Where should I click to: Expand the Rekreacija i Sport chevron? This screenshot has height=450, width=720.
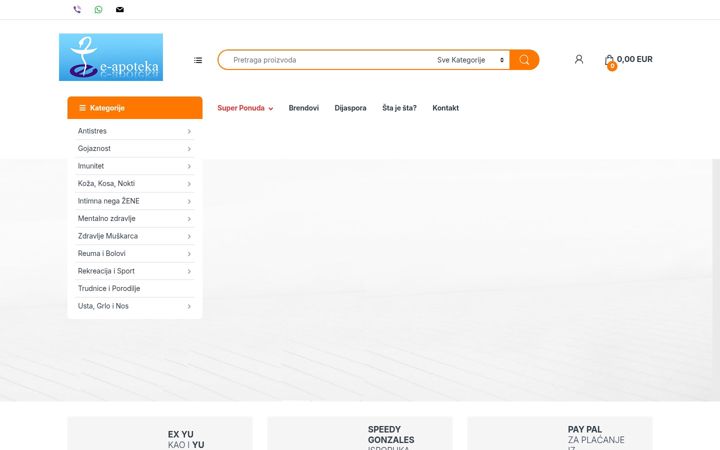point(189,271)
